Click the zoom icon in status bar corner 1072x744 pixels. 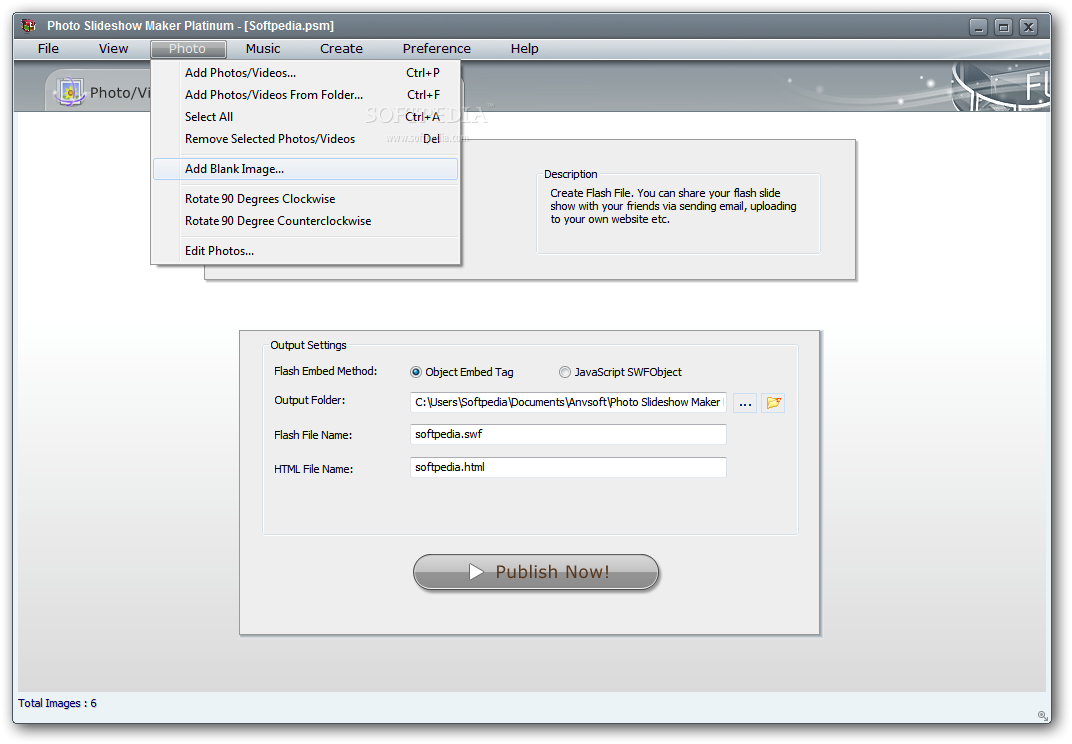(1042, 715)
